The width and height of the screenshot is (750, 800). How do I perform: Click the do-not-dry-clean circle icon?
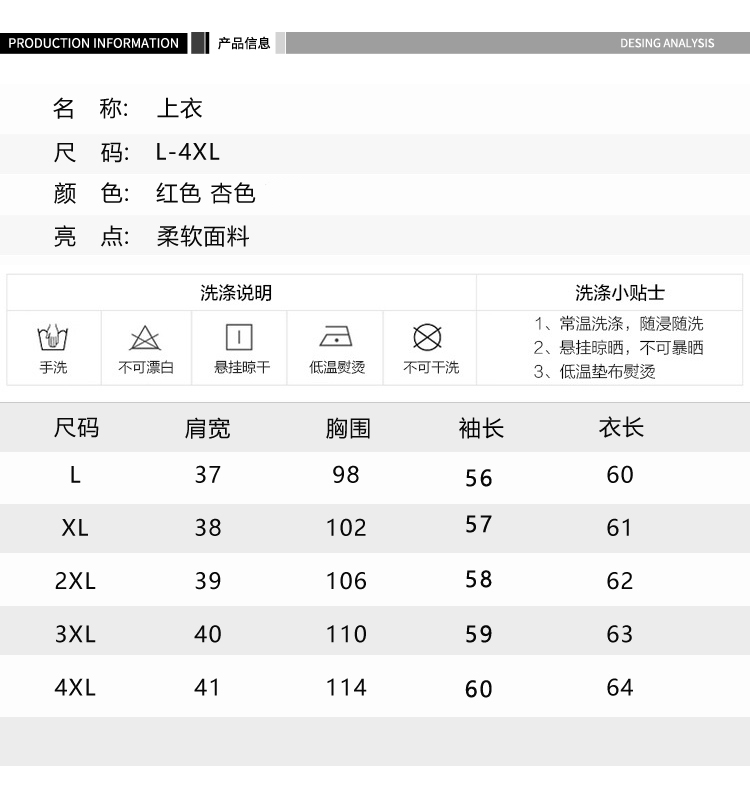tap(427, 337)
